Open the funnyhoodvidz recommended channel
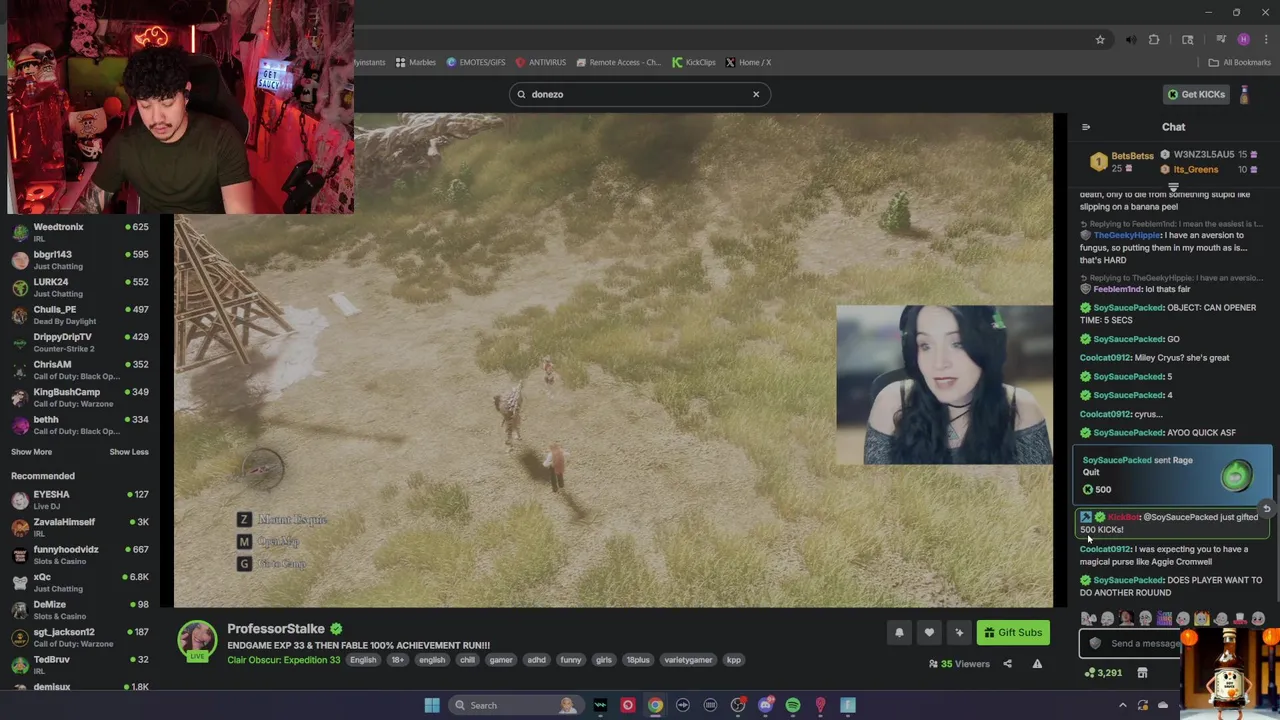Image resolution: width=1280 pixels, height=720 pixels. [80, 554]
